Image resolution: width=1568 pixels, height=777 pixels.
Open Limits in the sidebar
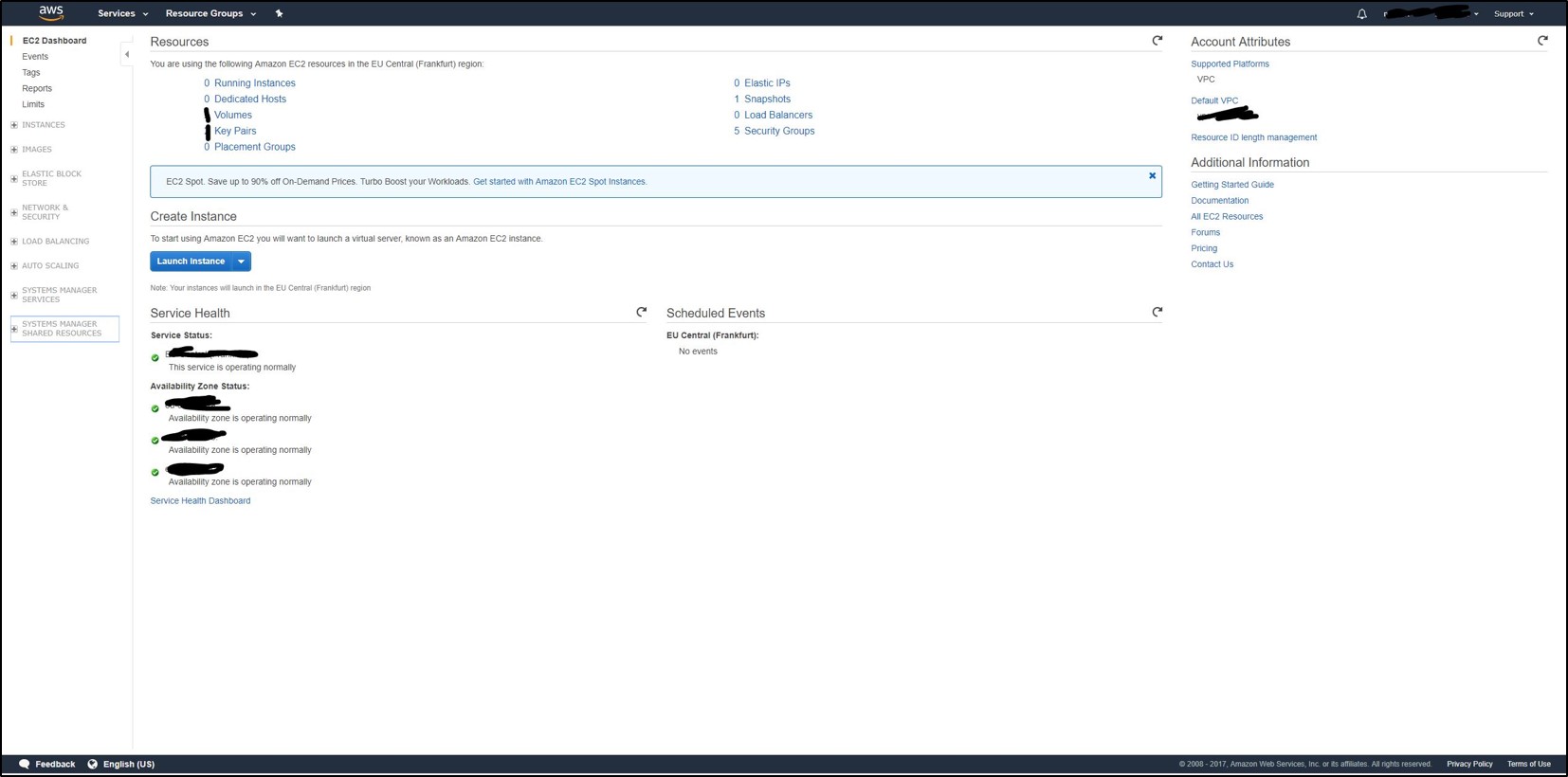coord(33,105)
